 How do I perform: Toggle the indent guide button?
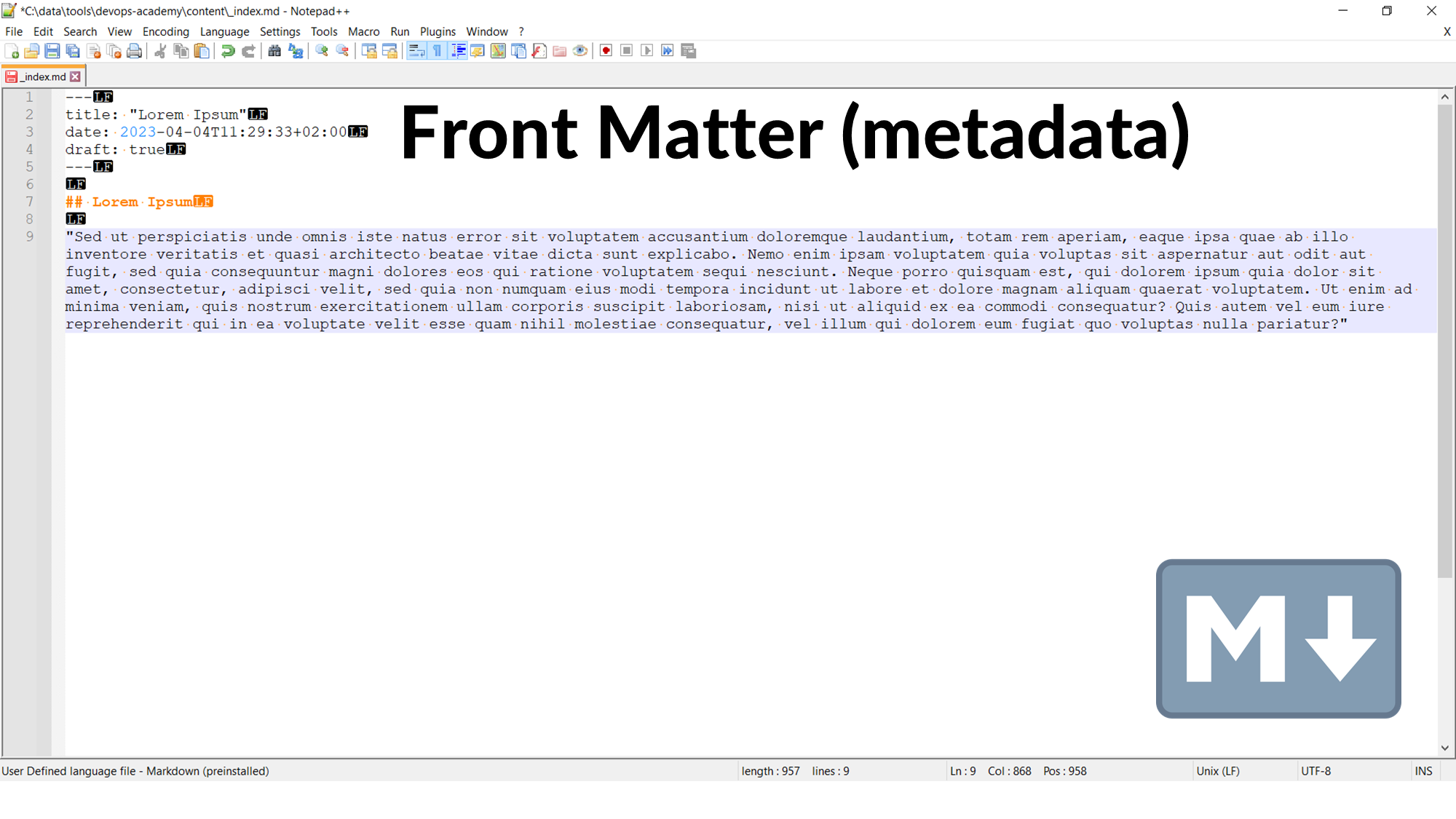tap(459, 51)
